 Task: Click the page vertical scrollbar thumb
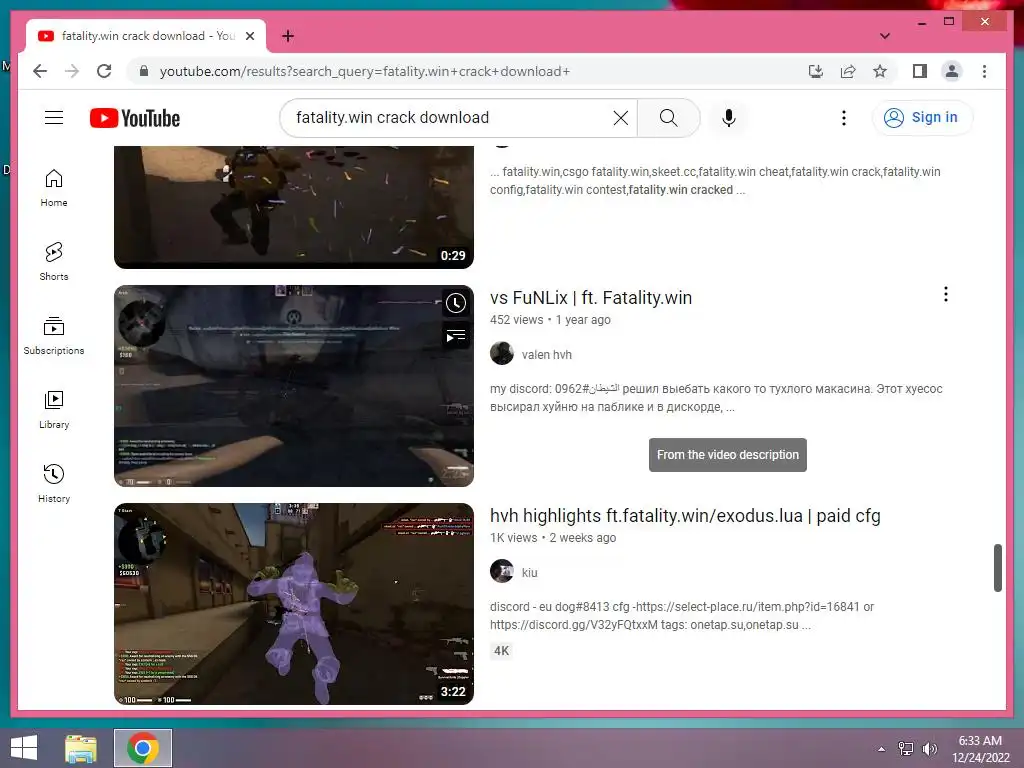997,568
